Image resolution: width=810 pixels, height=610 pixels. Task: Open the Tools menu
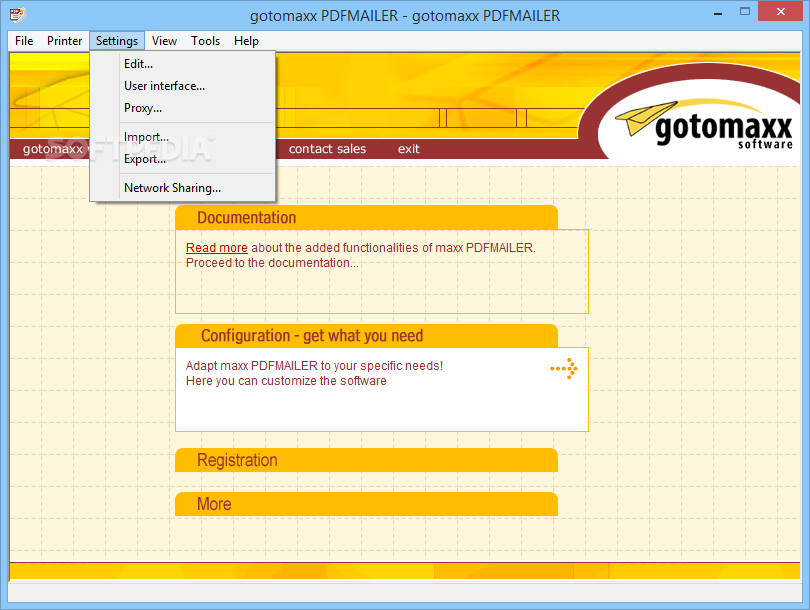[205, 41]
